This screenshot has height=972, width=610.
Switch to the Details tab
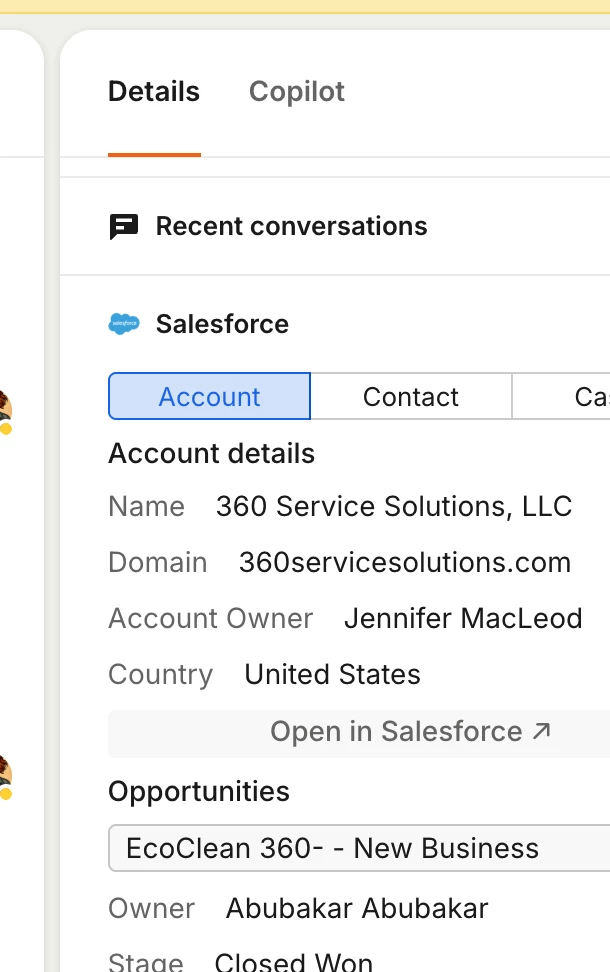[154, 92]
